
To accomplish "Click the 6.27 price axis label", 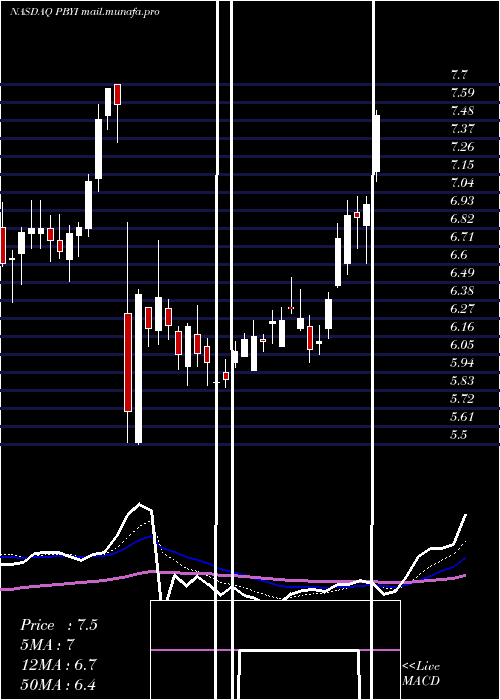I will click(462, 309).
